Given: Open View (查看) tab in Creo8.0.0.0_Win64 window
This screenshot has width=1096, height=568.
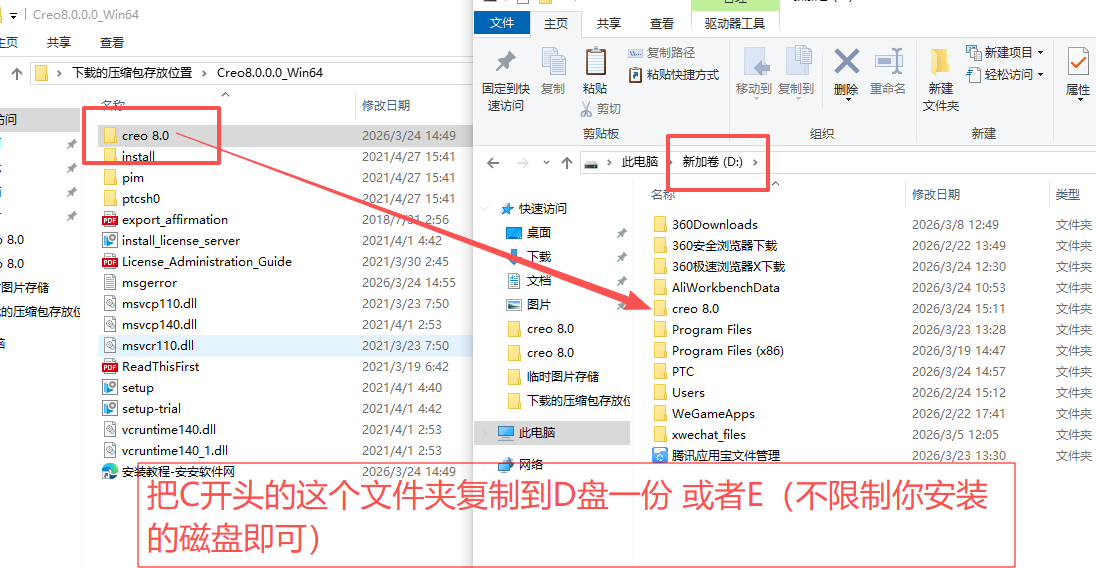Looking at the screenshot, I should click(112, 43).
